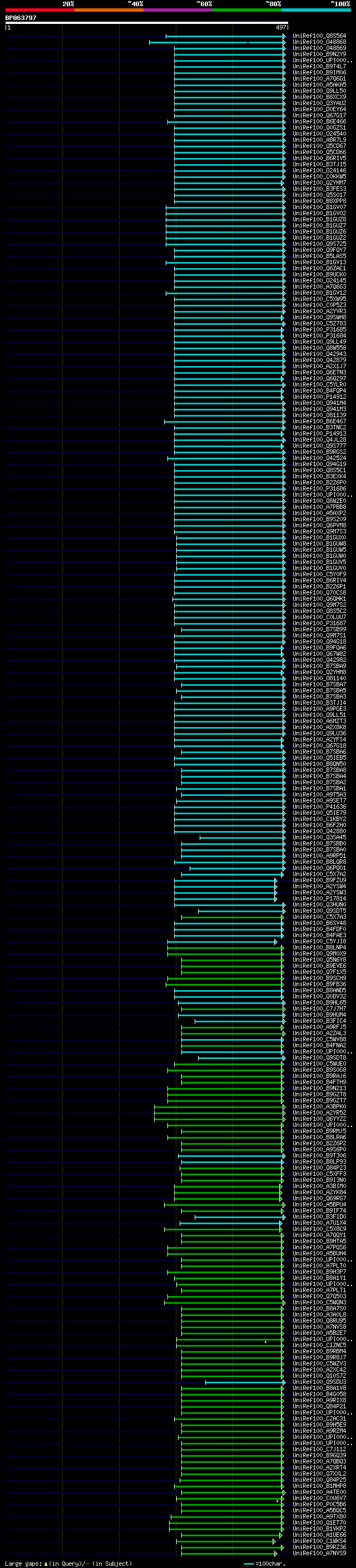
Task: Select the UniRef100_Q5CD67 label
Action: pyautogui.click(x=319, y=146)
